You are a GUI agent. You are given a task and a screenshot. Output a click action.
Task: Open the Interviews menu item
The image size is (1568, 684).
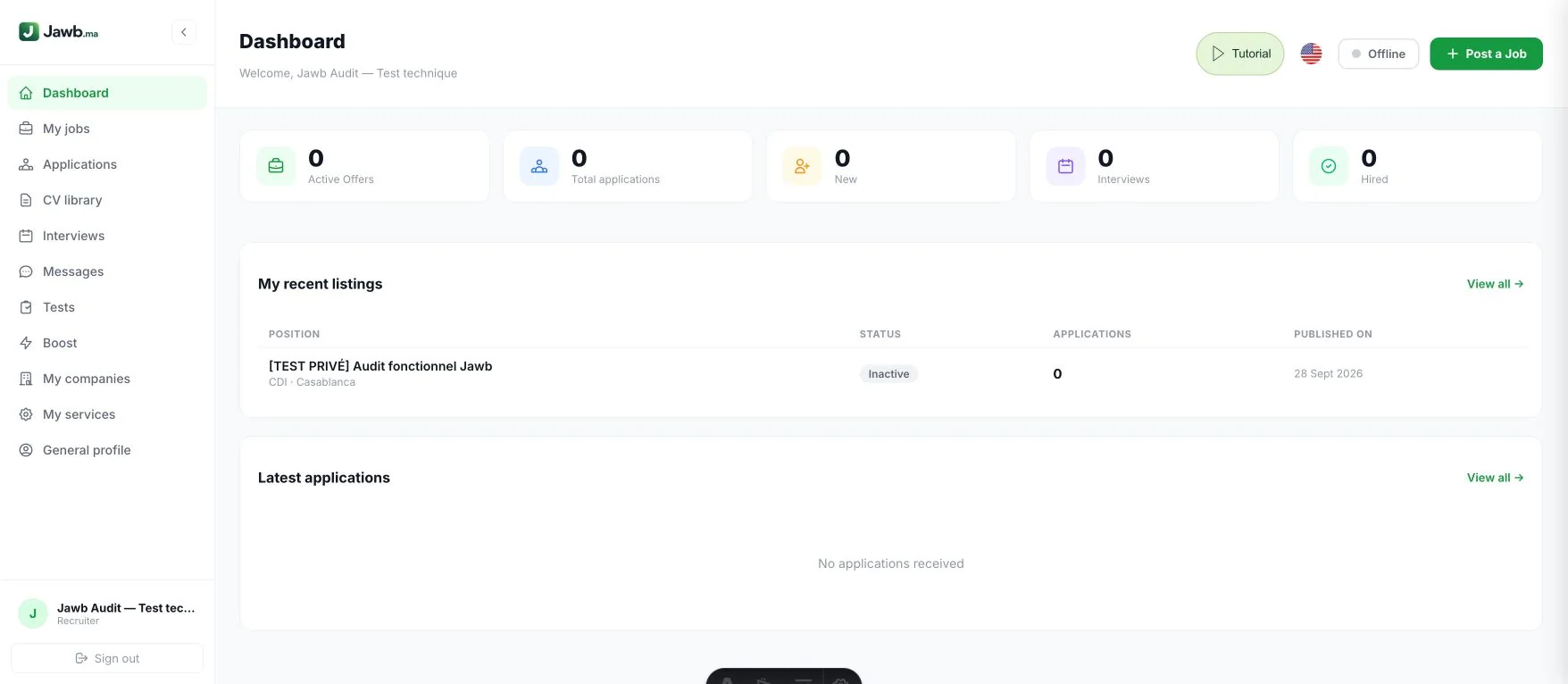tap(107, 236)
